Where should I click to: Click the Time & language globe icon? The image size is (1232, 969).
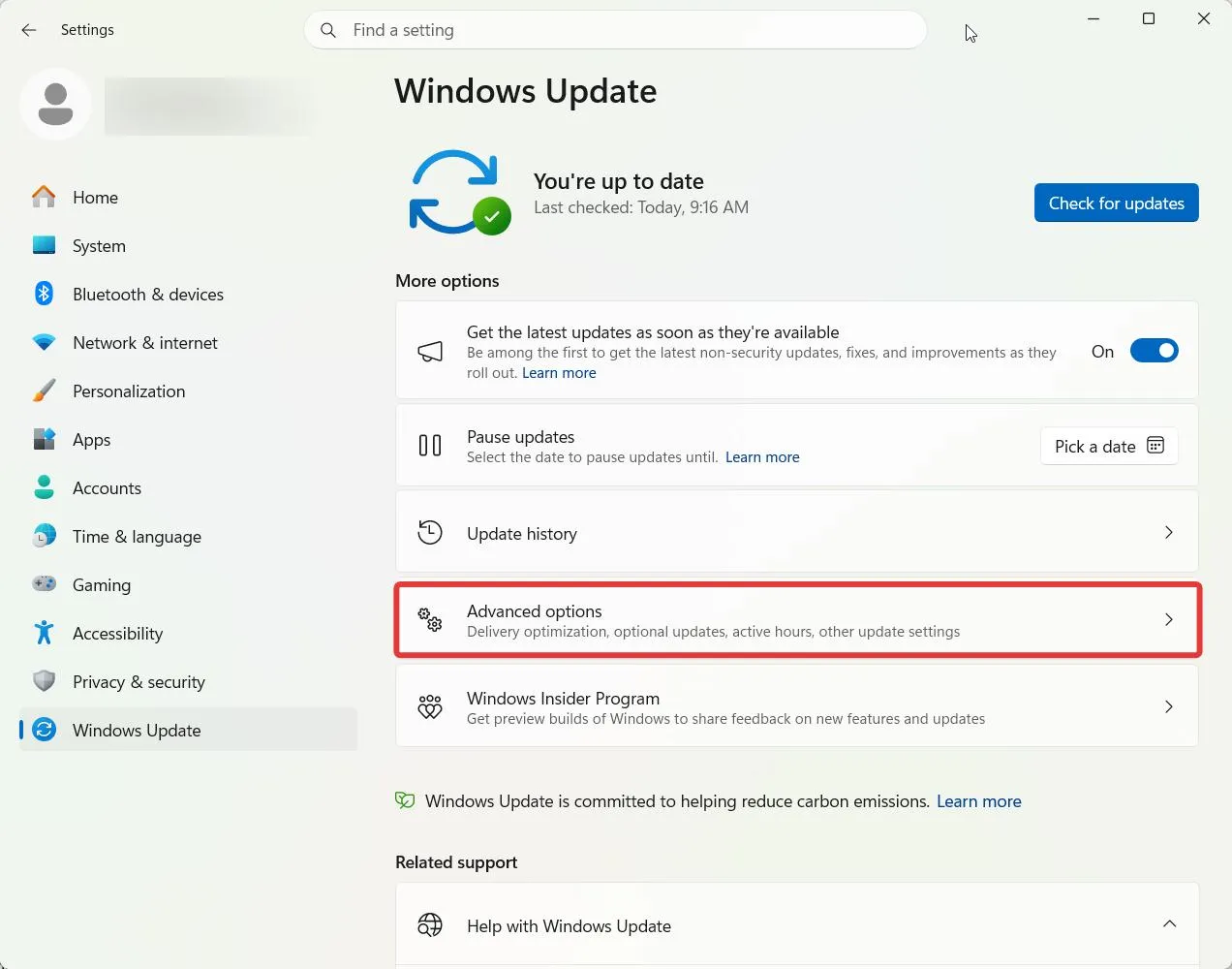[x=44, y=536]
